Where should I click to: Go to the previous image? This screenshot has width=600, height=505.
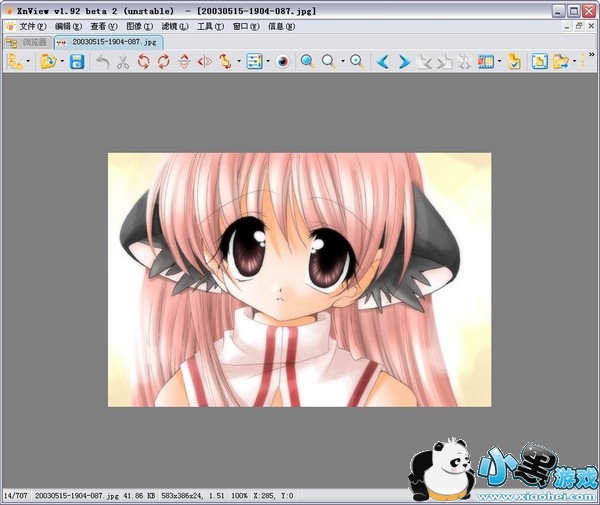(x=383, y=62)
